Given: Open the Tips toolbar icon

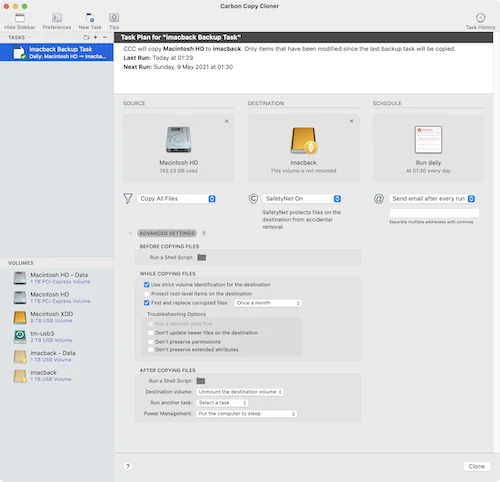Looking at the screenshot, I should 114,21.
